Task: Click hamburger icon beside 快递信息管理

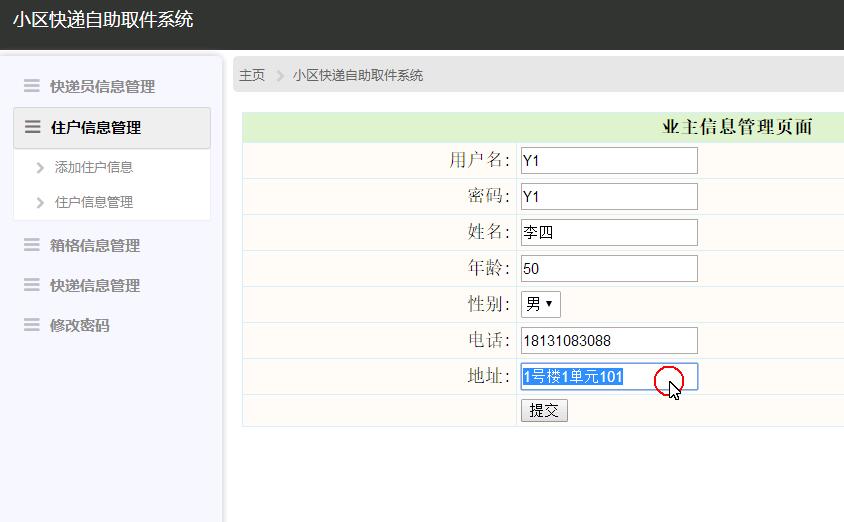Action: pos(32,285)
